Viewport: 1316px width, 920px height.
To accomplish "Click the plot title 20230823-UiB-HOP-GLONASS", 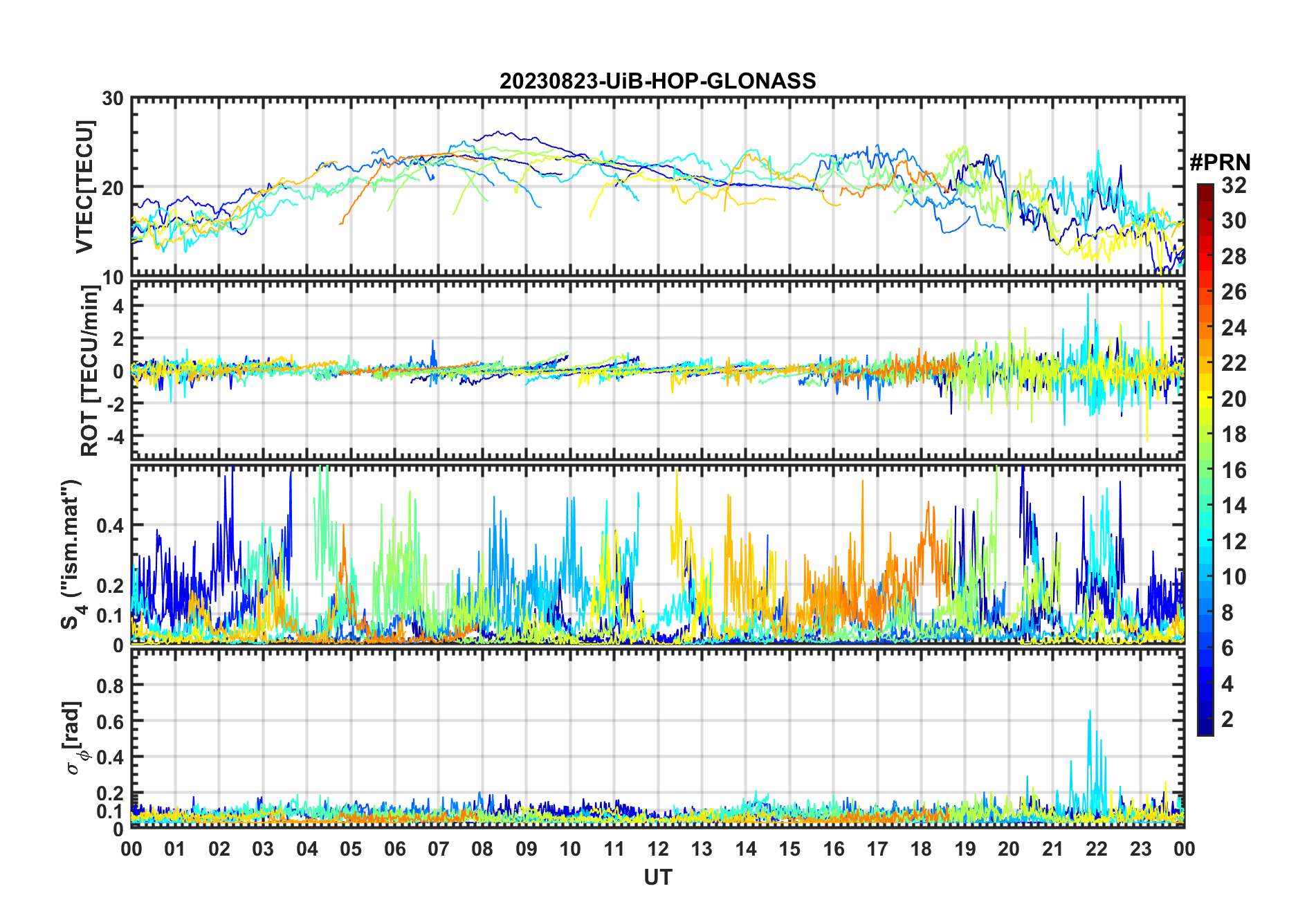I will pos(657,82).
